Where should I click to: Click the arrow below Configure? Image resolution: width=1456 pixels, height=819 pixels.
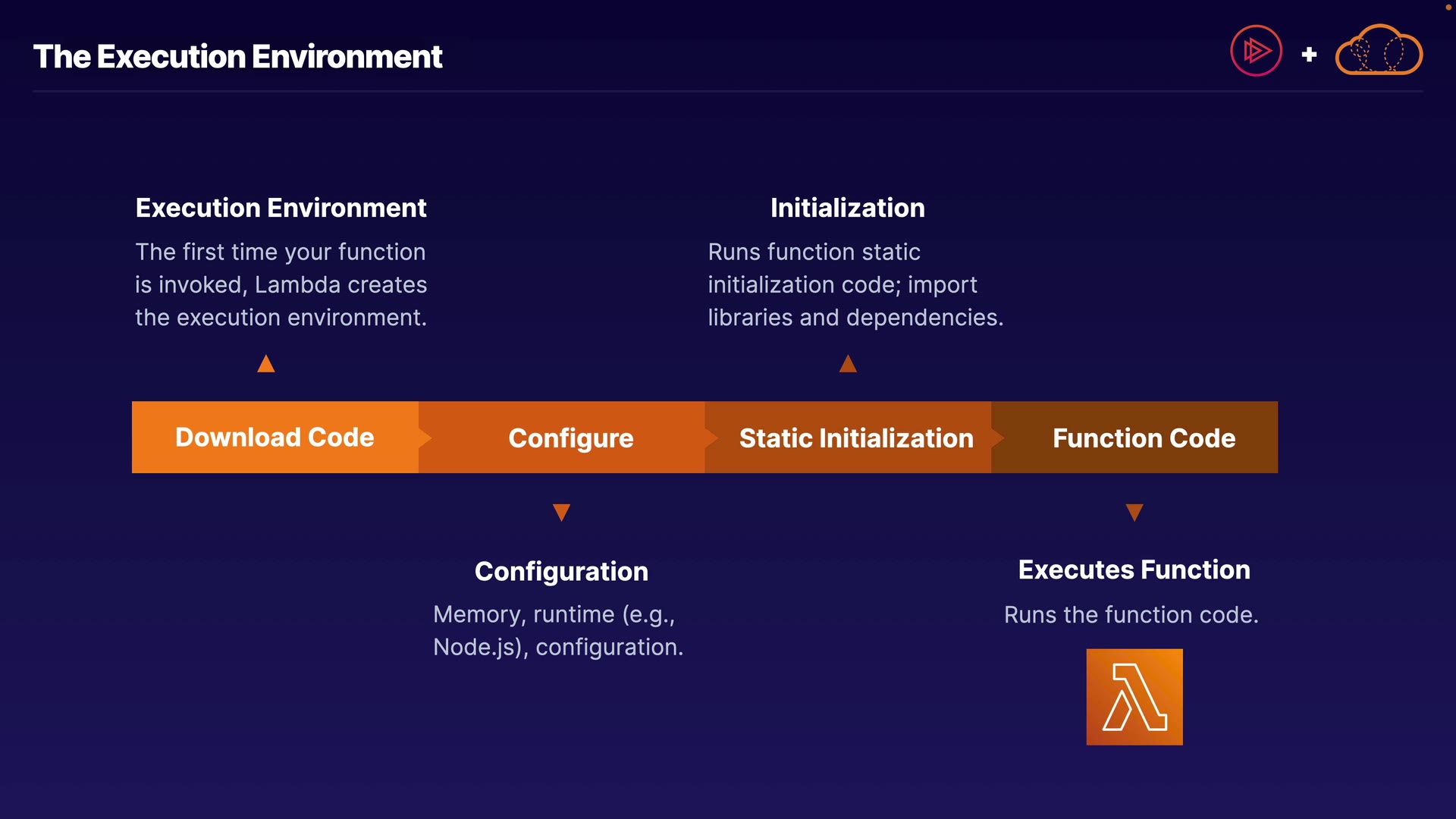point(561,513)
